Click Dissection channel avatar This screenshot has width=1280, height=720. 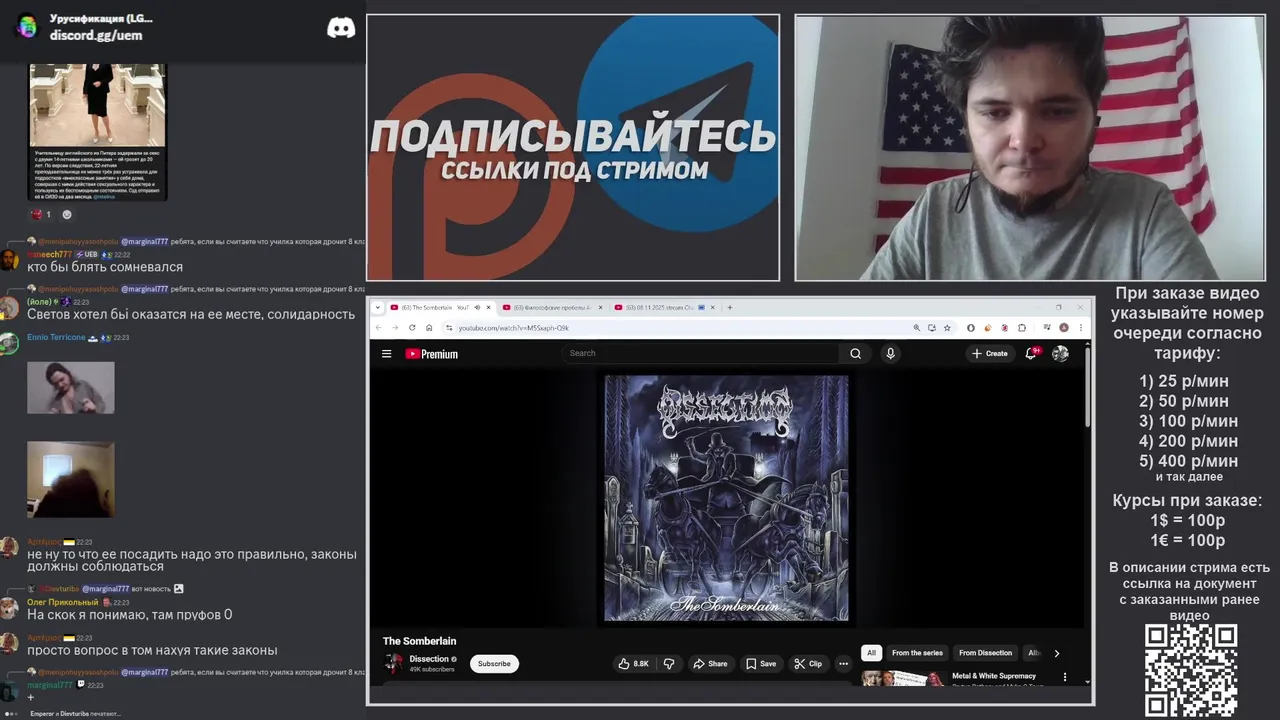coord(394,663)
